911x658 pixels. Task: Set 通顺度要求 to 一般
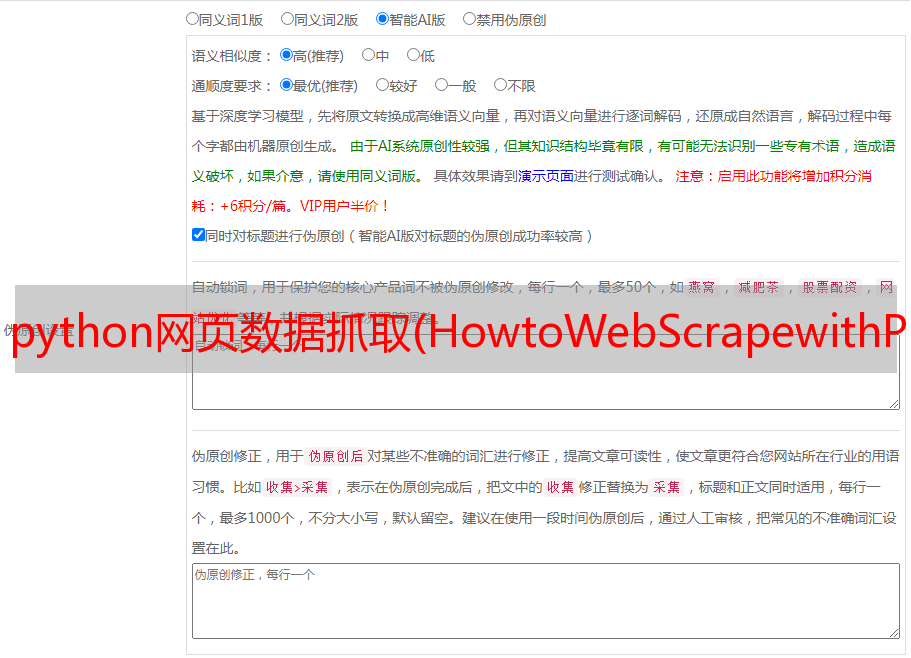[x=442, y=85]
